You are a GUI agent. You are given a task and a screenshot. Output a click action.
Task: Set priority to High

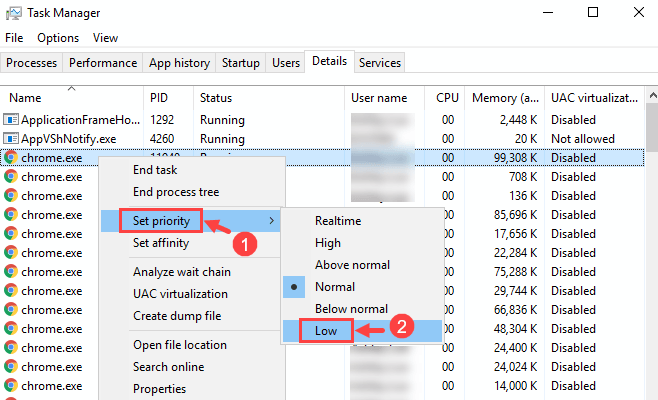[x=363, y=243]
